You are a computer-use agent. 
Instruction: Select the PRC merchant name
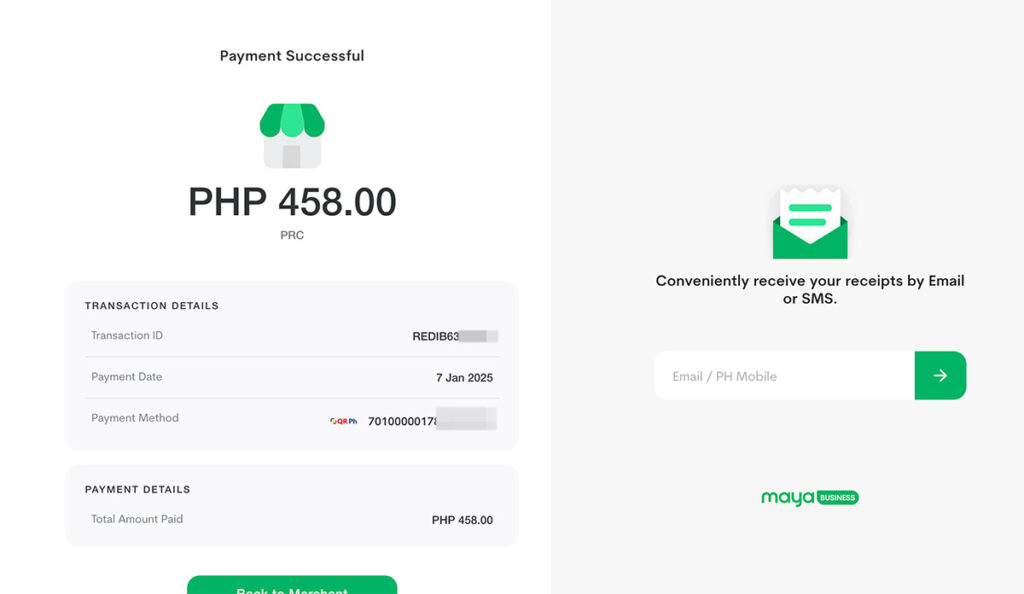[292, 236]
